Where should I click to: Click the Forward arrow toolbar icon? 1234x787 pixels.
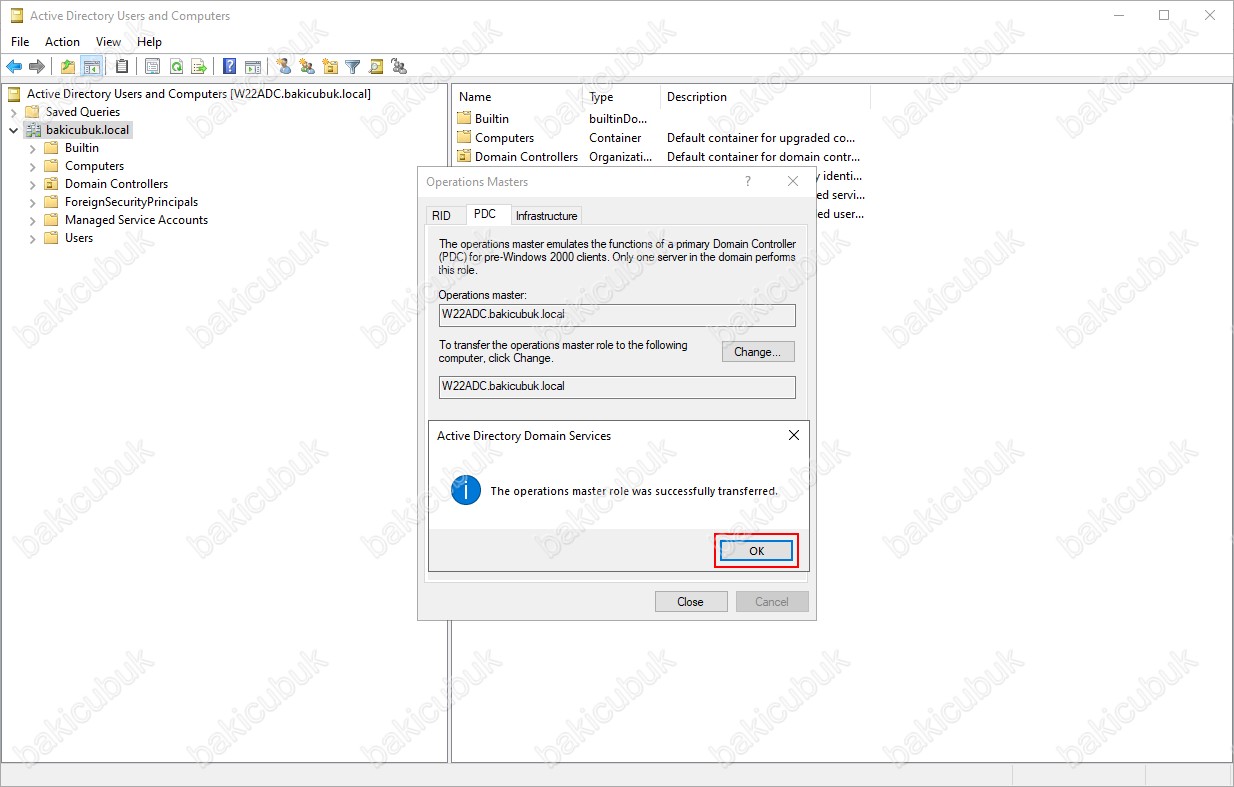point(37,67)
